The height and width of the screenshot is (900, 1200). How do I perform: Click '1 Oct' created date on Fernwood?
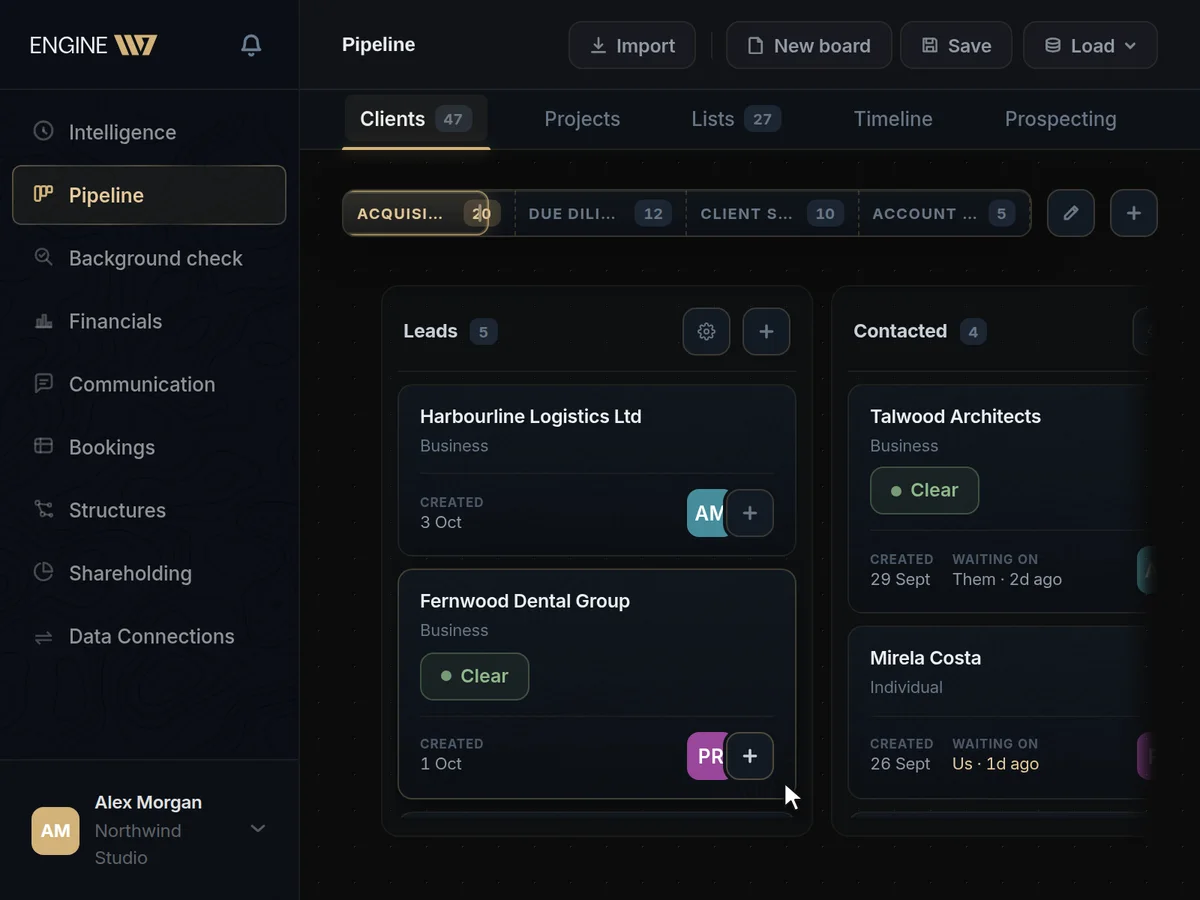441,763
